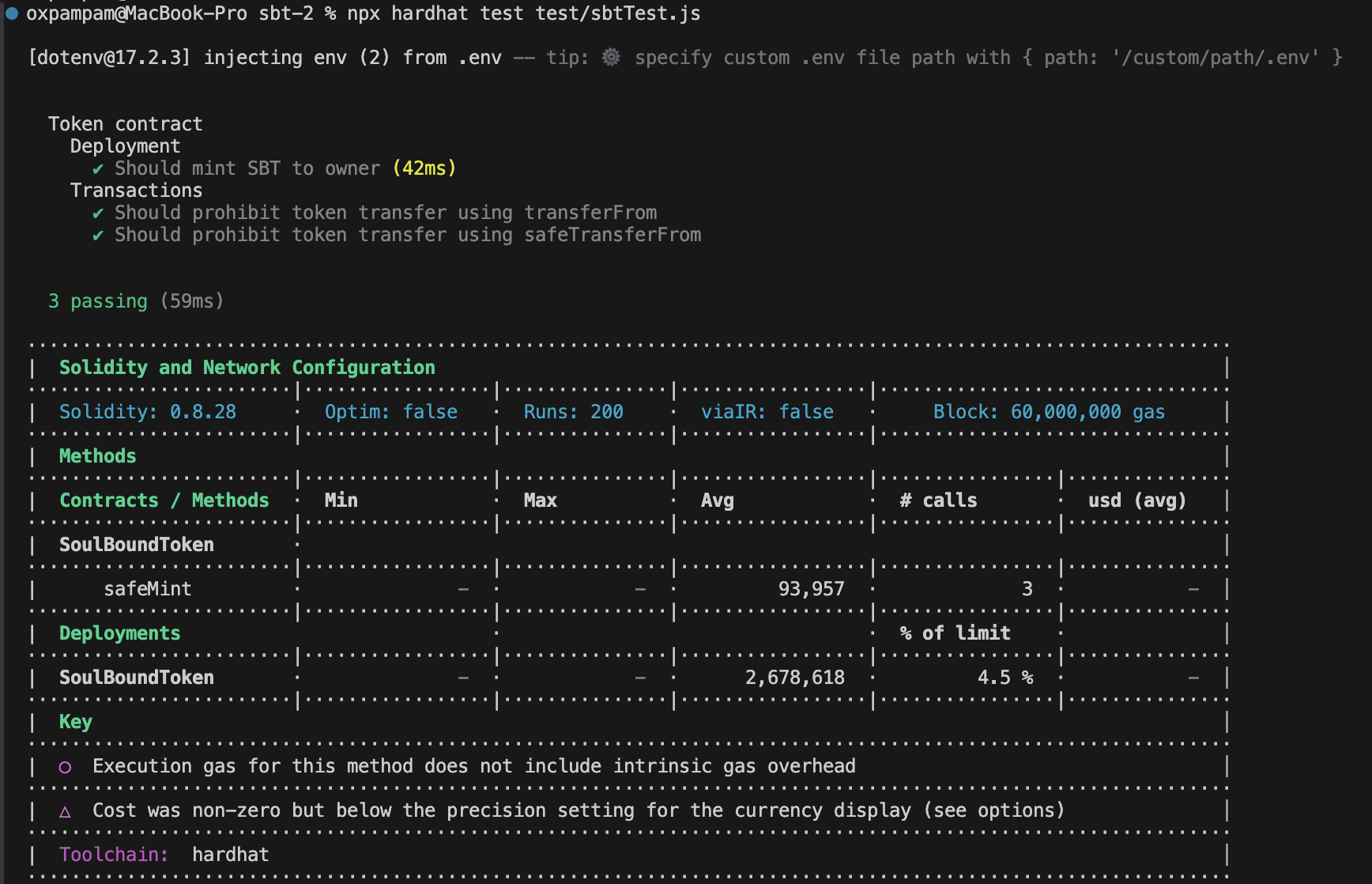The image size is (1372, 884).
Task: Click the checkmark for the safeTransferFrom prohibit test
Action: [98, 235]
